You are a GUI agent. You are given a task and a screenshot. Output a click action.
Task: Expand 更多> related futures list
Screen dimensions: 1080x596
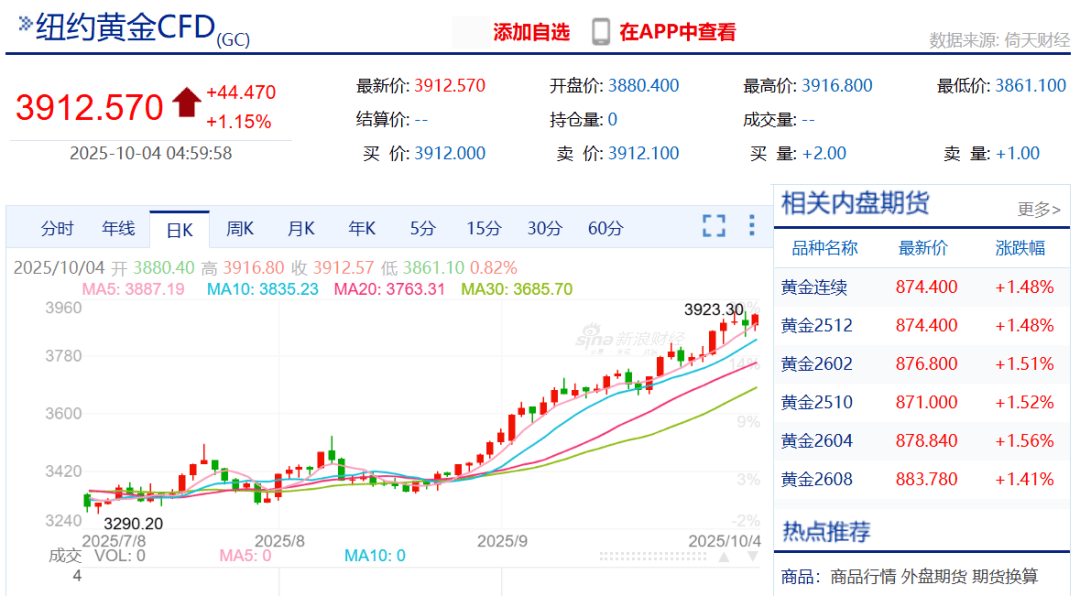pos(1038,209)
